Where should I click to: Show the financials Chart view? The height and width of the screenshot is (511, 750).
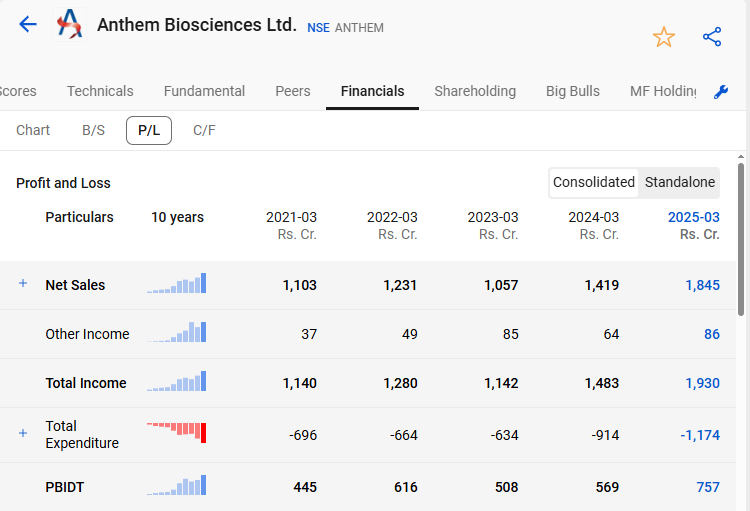pyautogui.click(x=33, y=130)
